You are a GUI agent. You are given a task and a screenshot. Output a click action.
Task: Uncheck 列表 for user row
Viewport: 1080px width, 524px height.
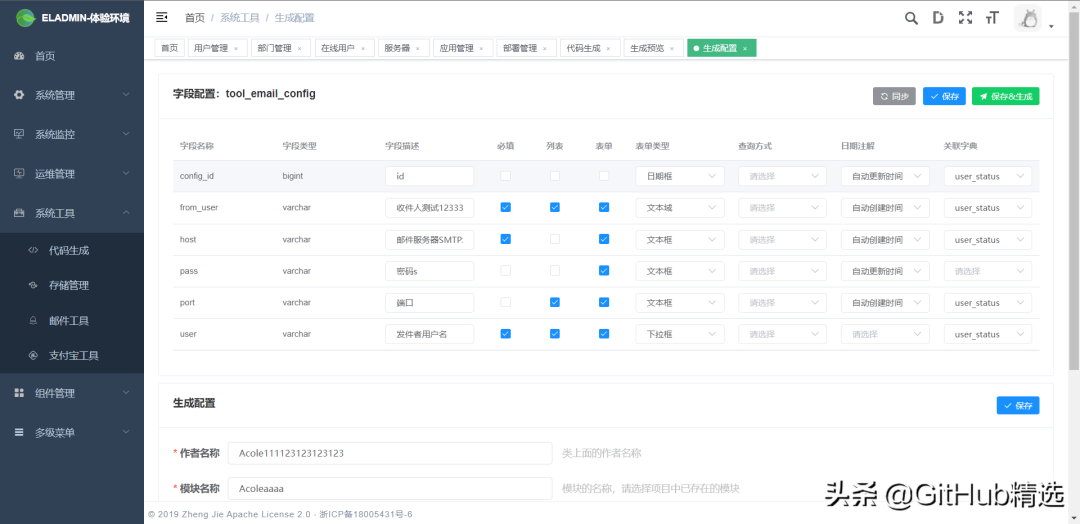point(554,334)
